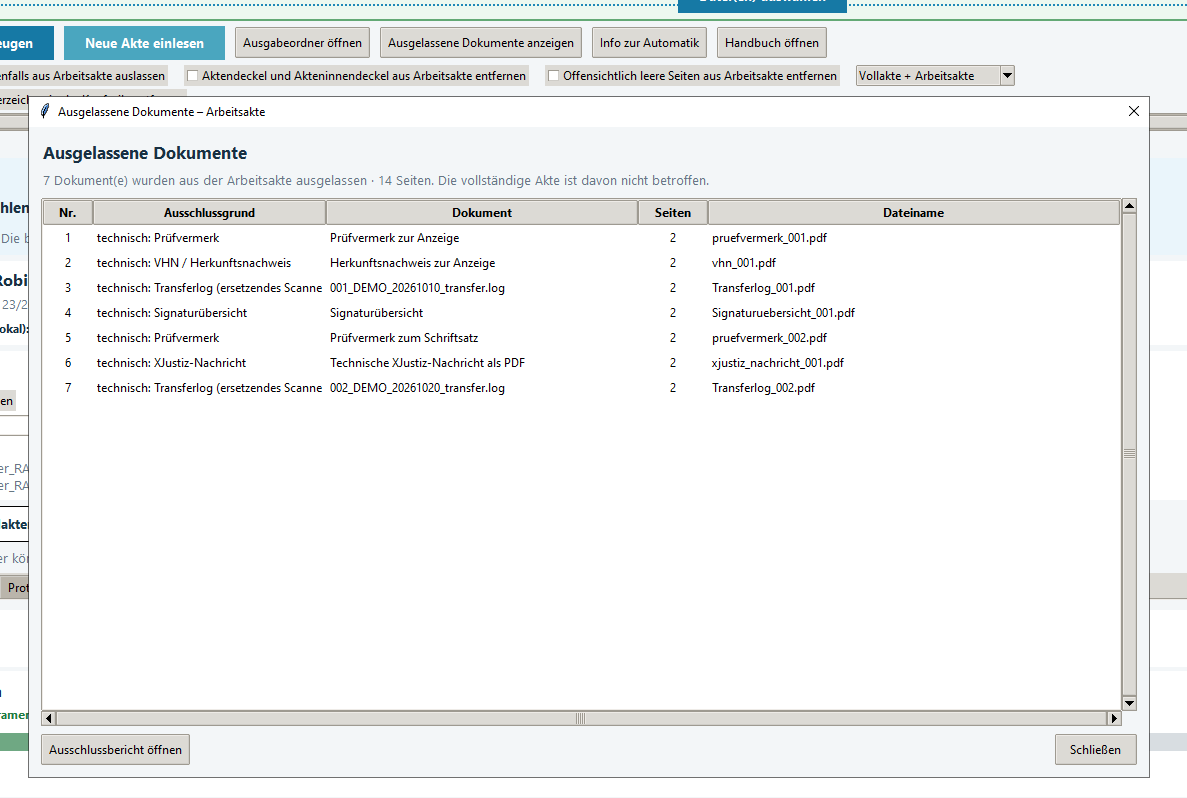Click the horizontal scrollbar thumb

(581, 718)
